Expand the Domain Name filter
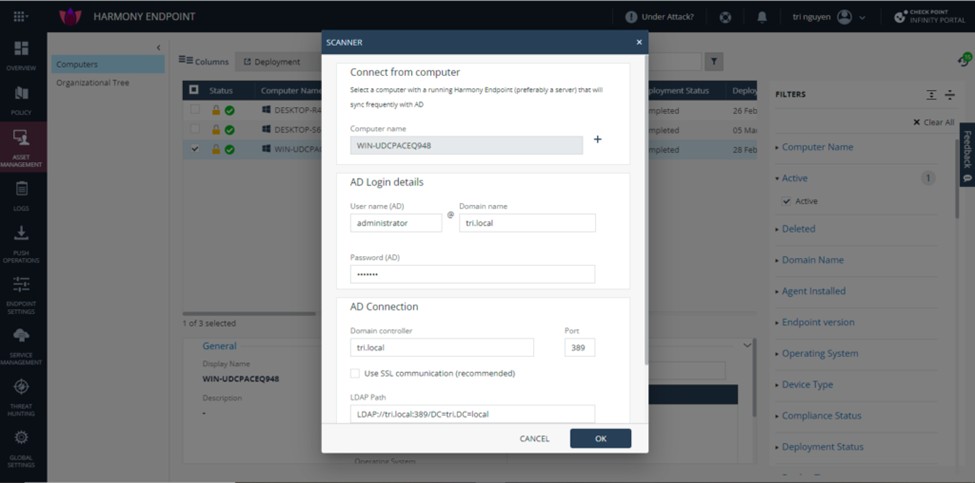This screenshot has height=483, width=975. pyautogui.click(x=809, y=260)
